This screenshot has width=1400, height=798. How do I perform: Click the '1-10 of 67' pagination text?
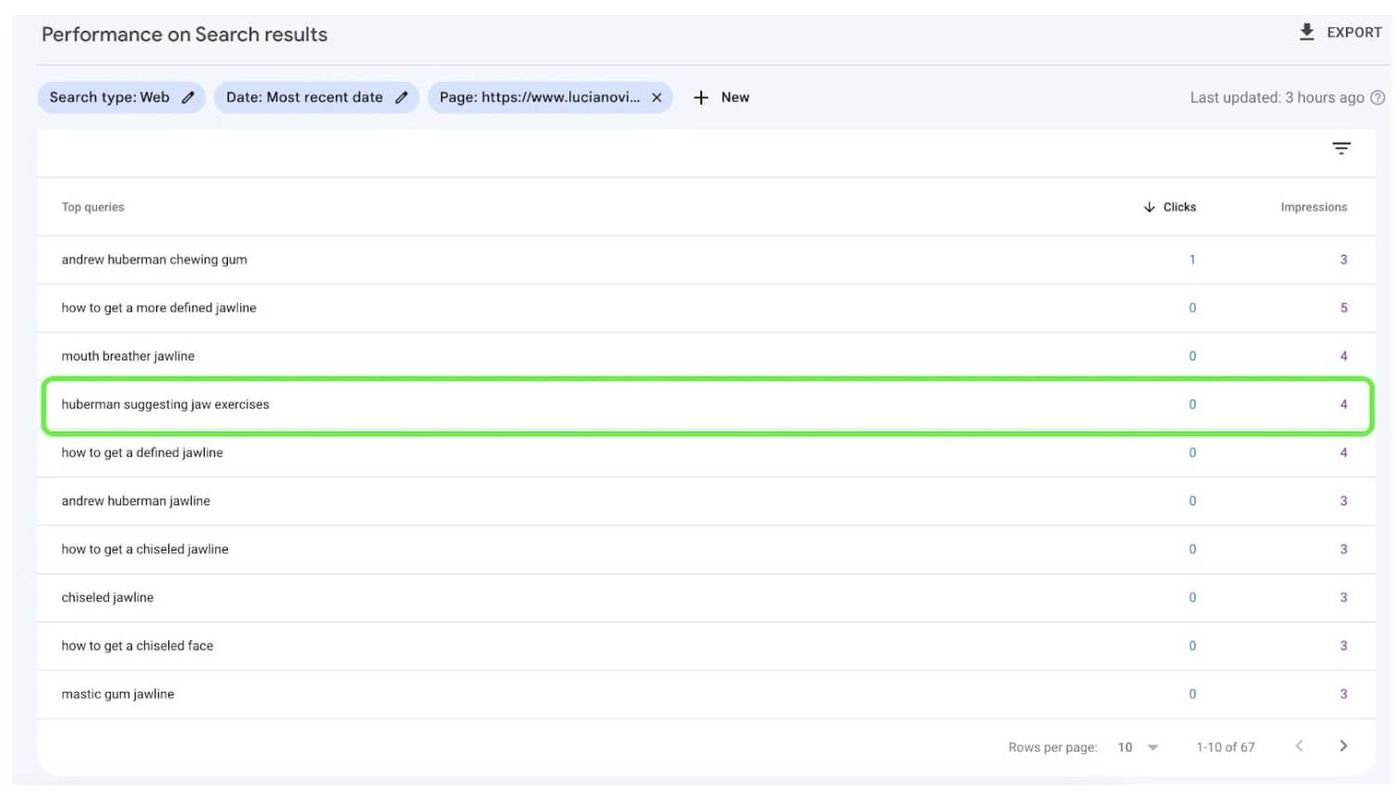click(1225, 747)
